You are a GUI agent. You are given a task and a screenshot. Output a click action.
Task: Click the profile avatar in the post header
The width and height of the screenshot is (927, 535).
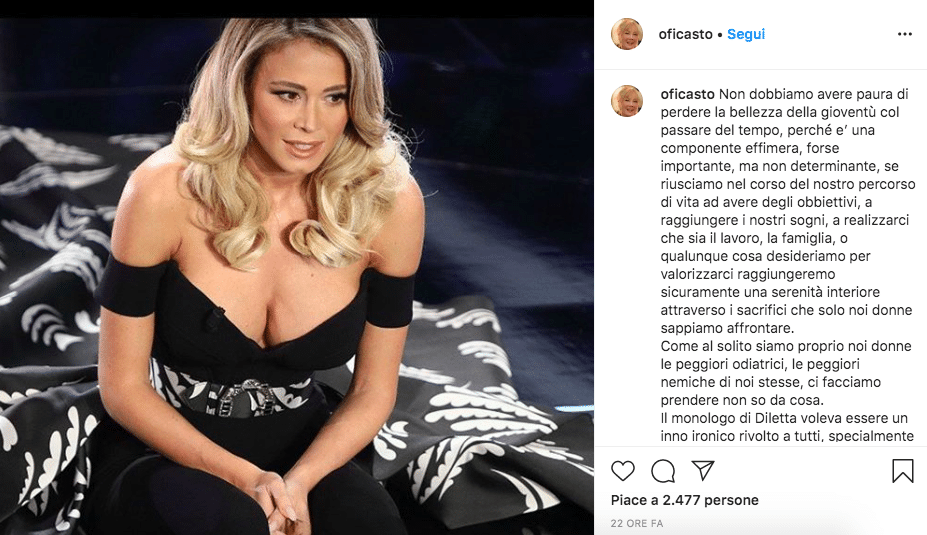point(627,34)
